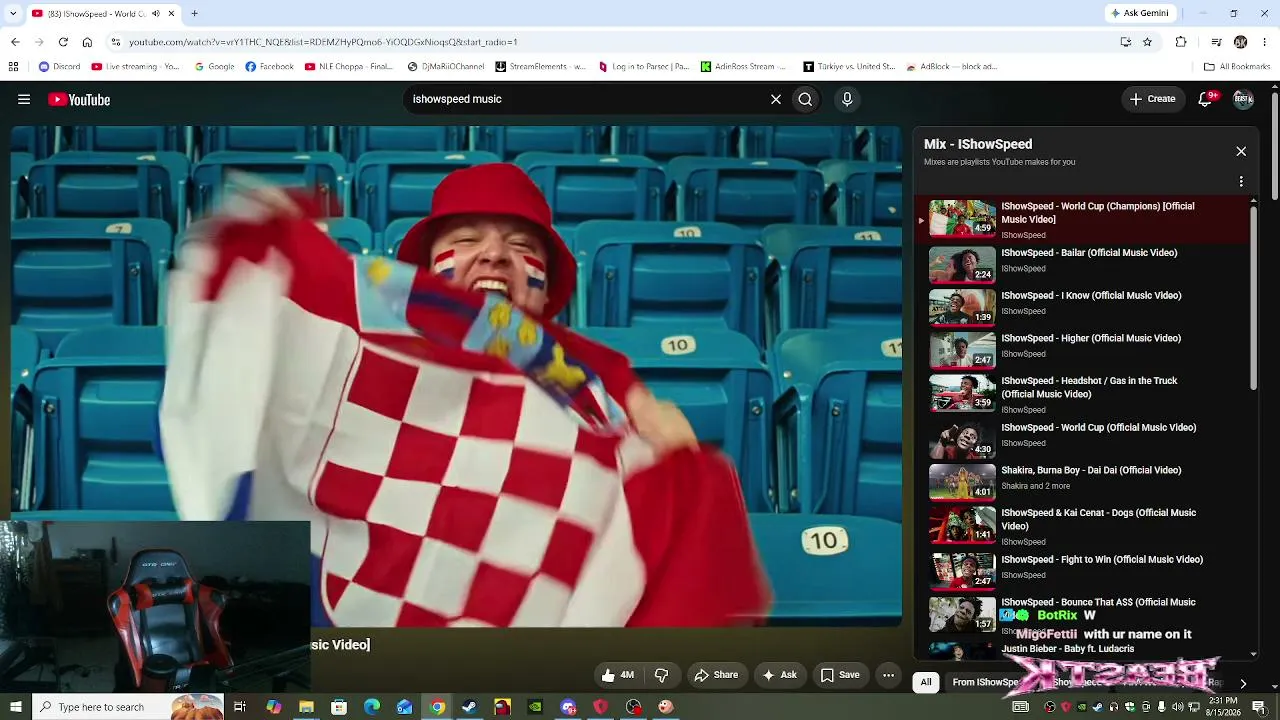
Task: Open the Facebook bookmark
Action: [x=270, y=67]
